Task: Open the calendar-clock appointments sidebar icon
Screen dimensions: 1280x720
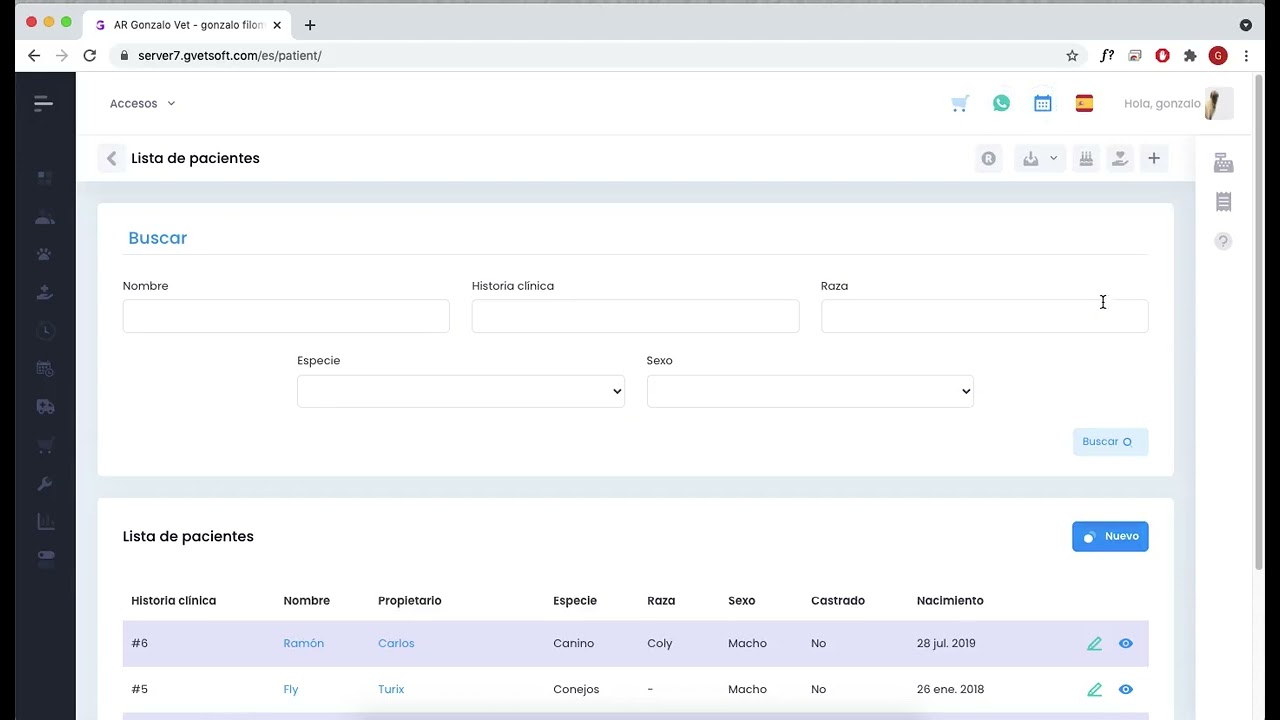Action: pos(45,368)
